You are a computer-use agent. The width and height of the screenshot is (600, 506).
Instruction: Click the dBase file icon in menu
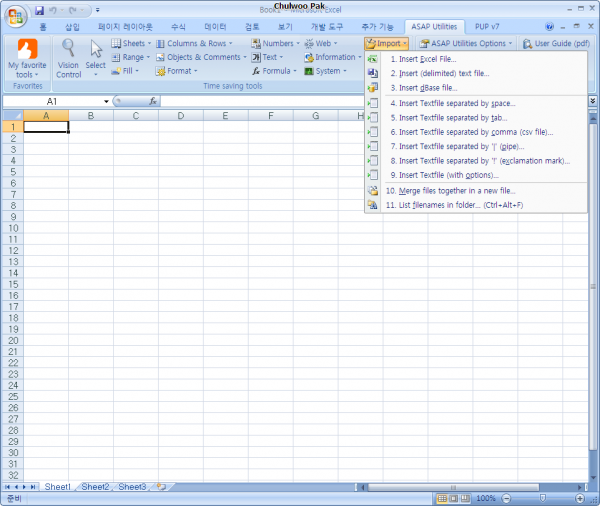tap(372, 88)
